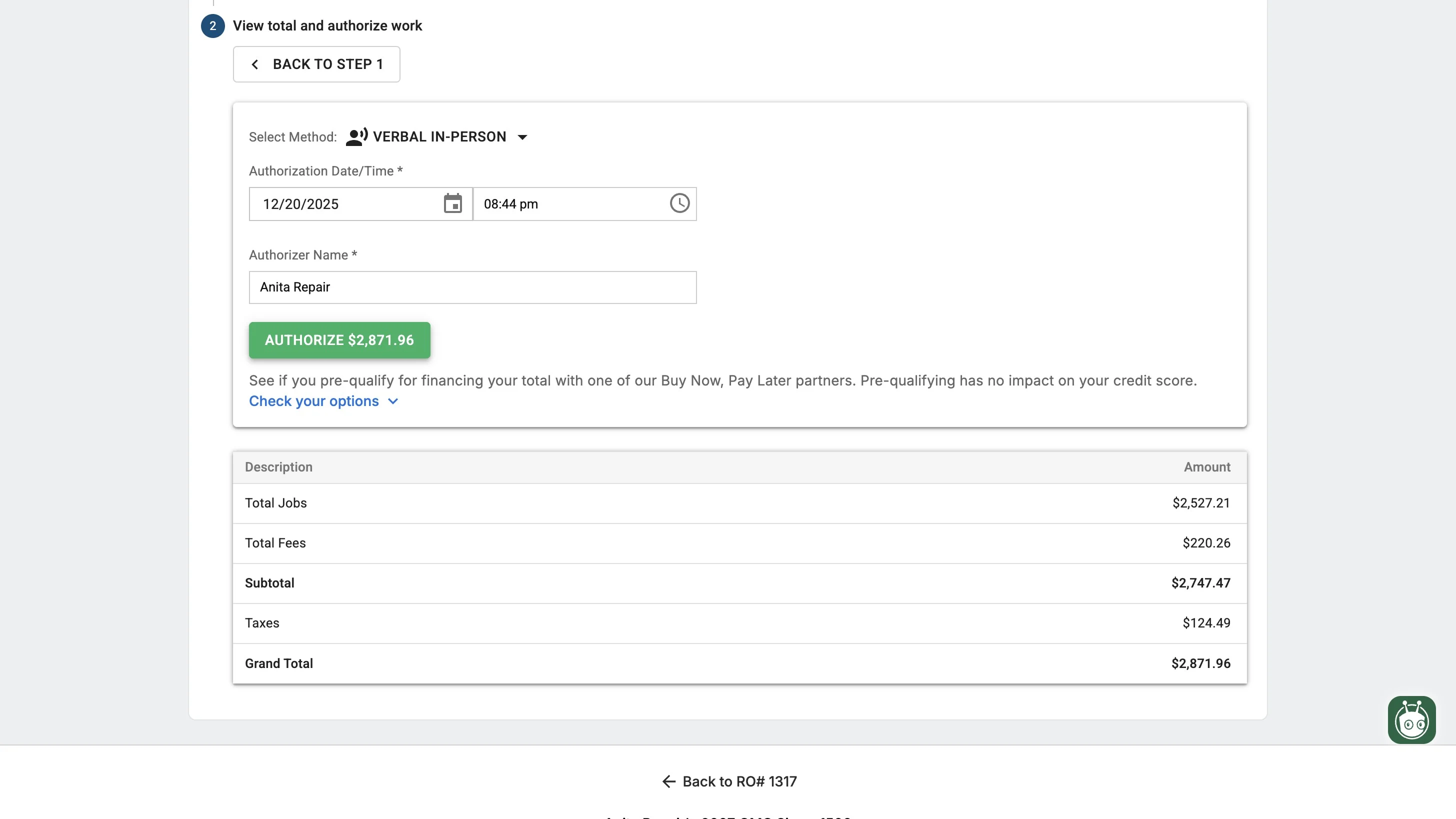The width and height of the screenshot is (1456, 819).
Task: Click the Description column header
Action: [x=278, y=467]
